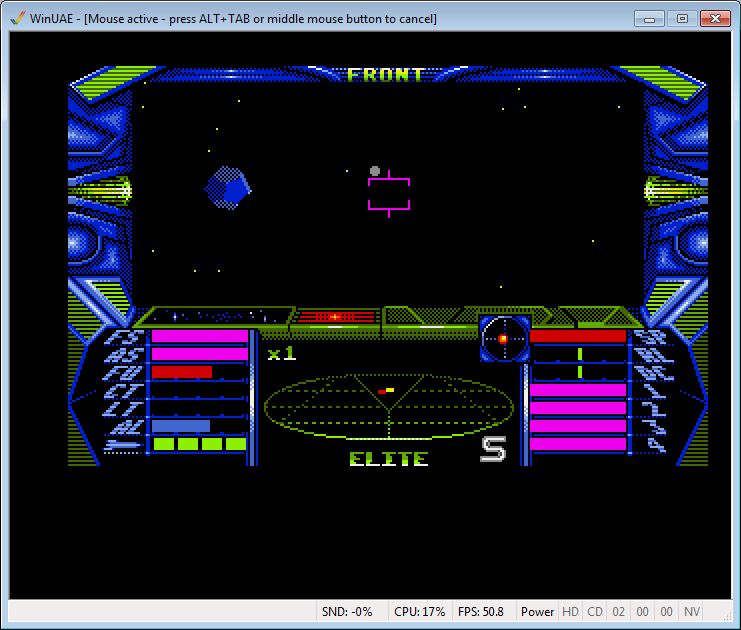Click the elliptical 3D radar scanner
Viewport: 741px width, 630px height.
tap(388, 406)
